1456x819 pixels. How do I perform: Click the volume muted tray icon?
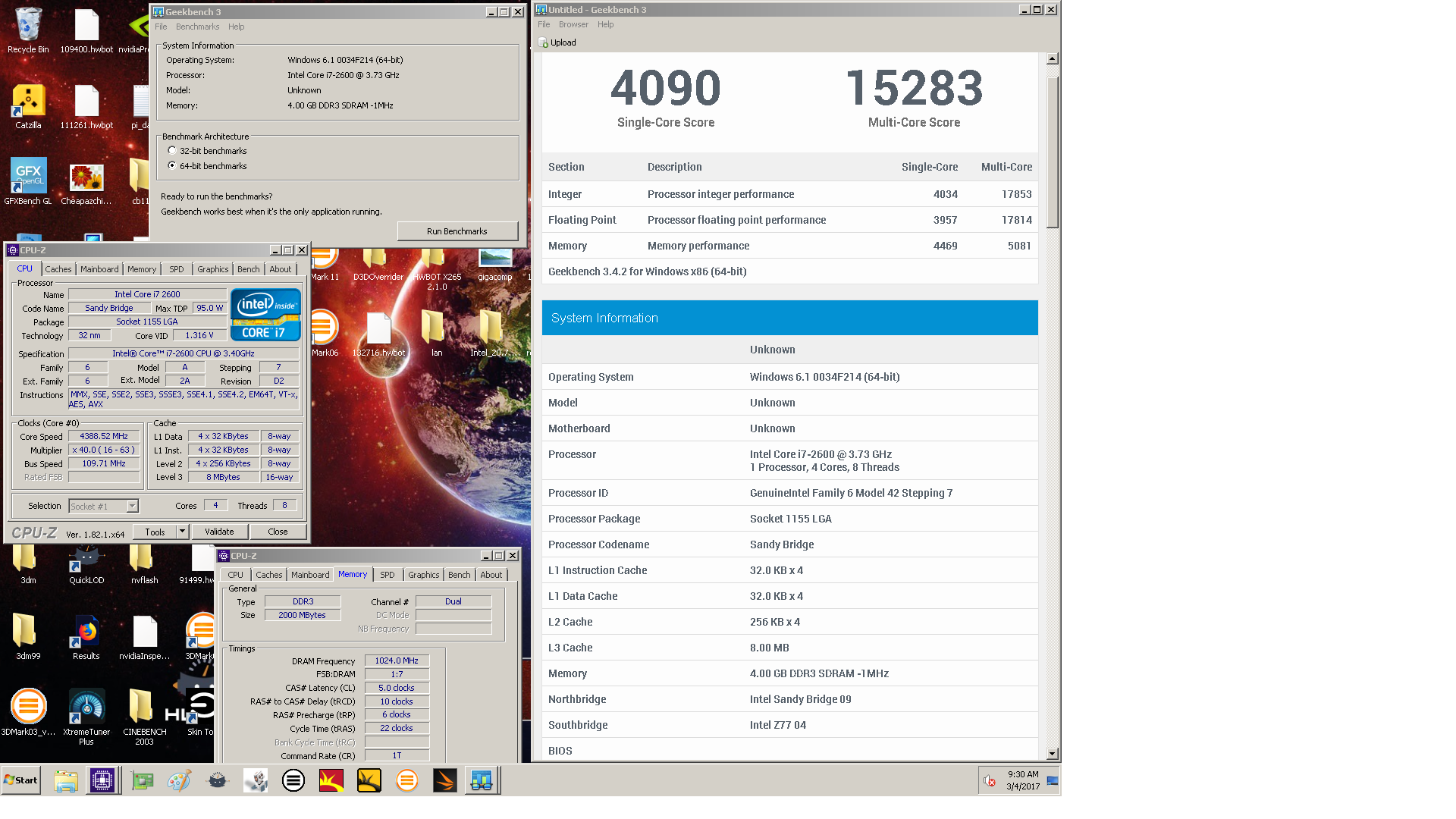990,780
